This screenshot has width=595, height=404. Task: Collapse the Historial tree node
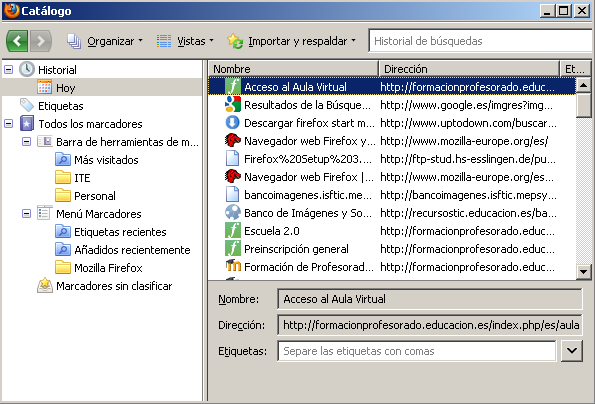[x=8, y=69]
